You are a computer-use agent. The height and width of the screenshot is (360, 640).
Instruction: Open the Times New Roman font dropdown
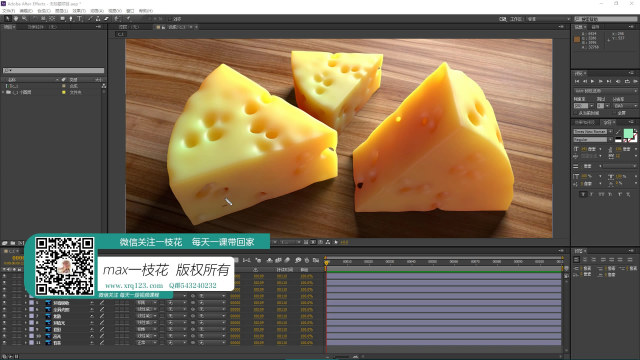coord(593,132)
